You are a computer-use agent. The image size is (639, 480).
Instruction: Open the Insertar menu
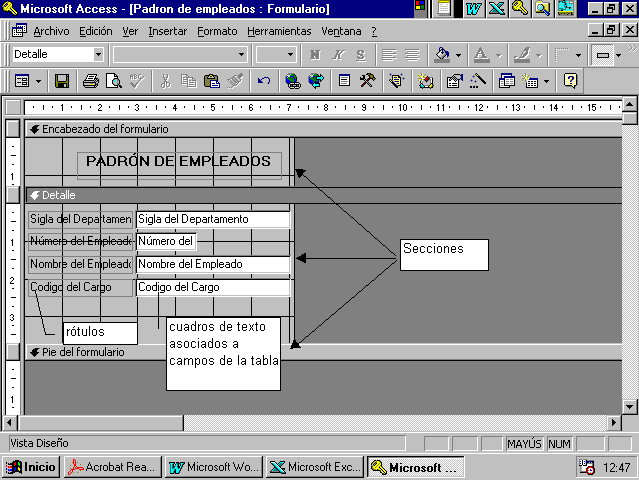pyautogui.click(x=167, y=31)
